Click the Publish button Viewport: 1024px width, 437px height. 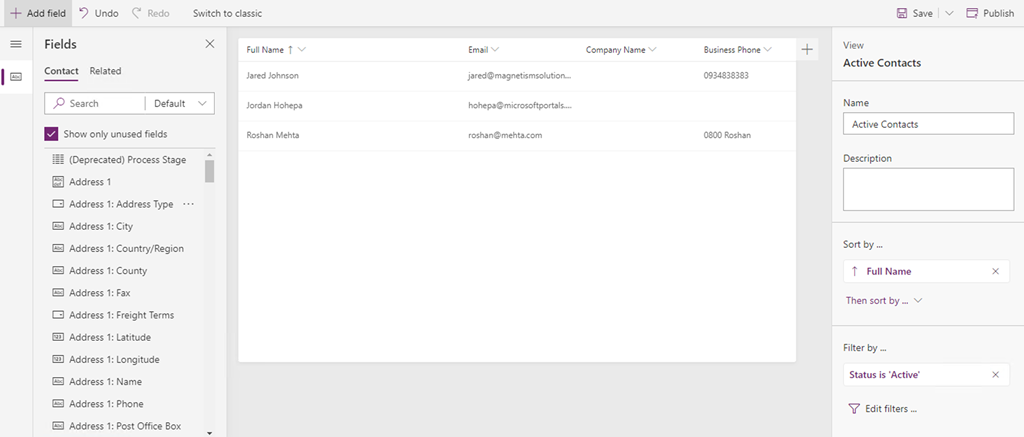pos(989,13)
